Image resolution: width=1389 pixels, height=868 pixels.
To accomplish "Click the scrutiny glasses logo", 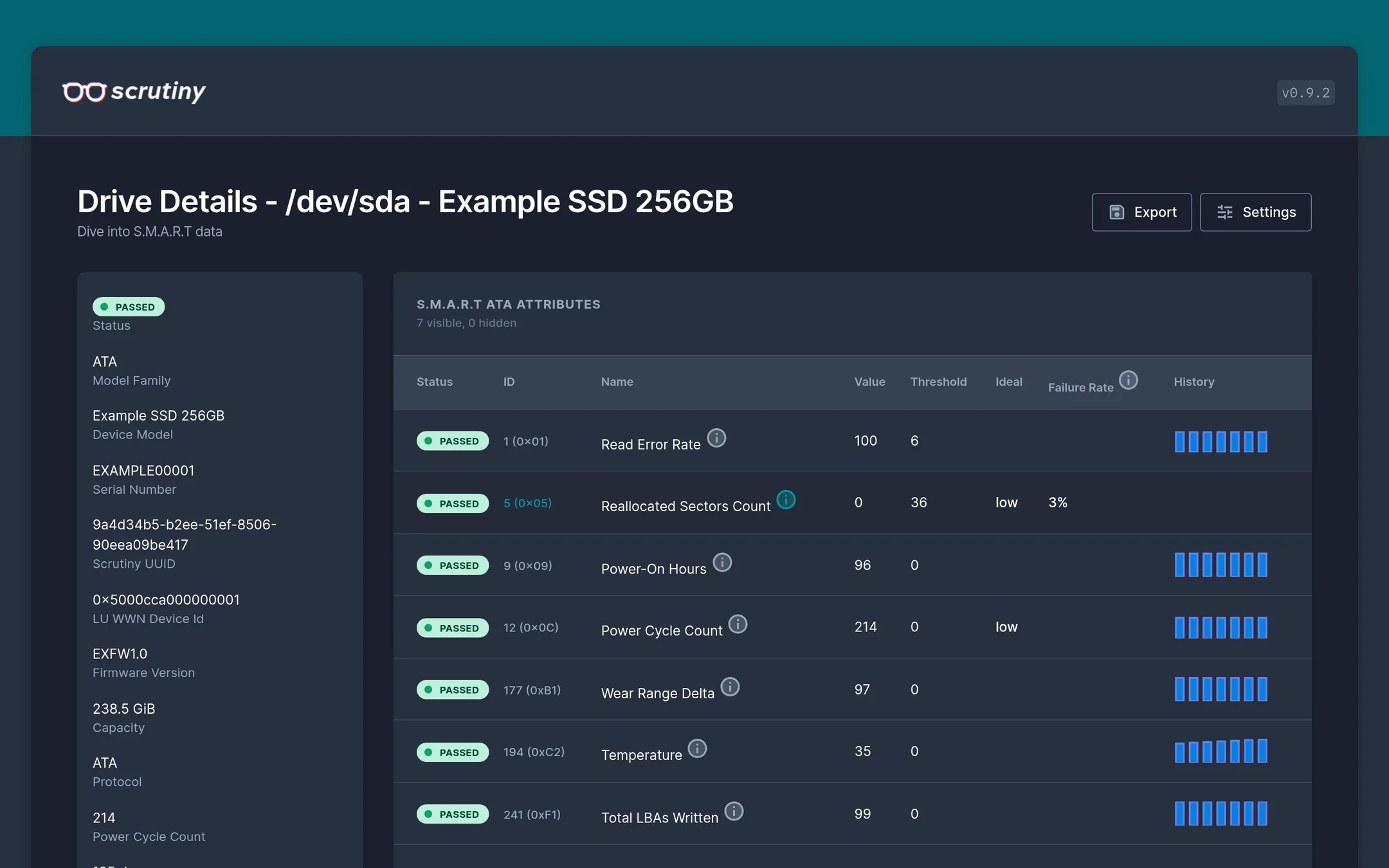I will (x=134, y=91).
